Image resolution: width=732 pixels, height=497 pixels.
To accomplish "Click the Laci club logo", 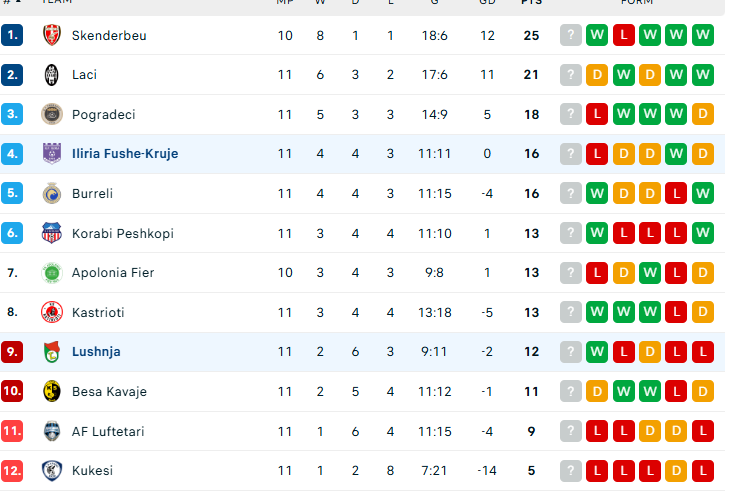I will (51, 75).
